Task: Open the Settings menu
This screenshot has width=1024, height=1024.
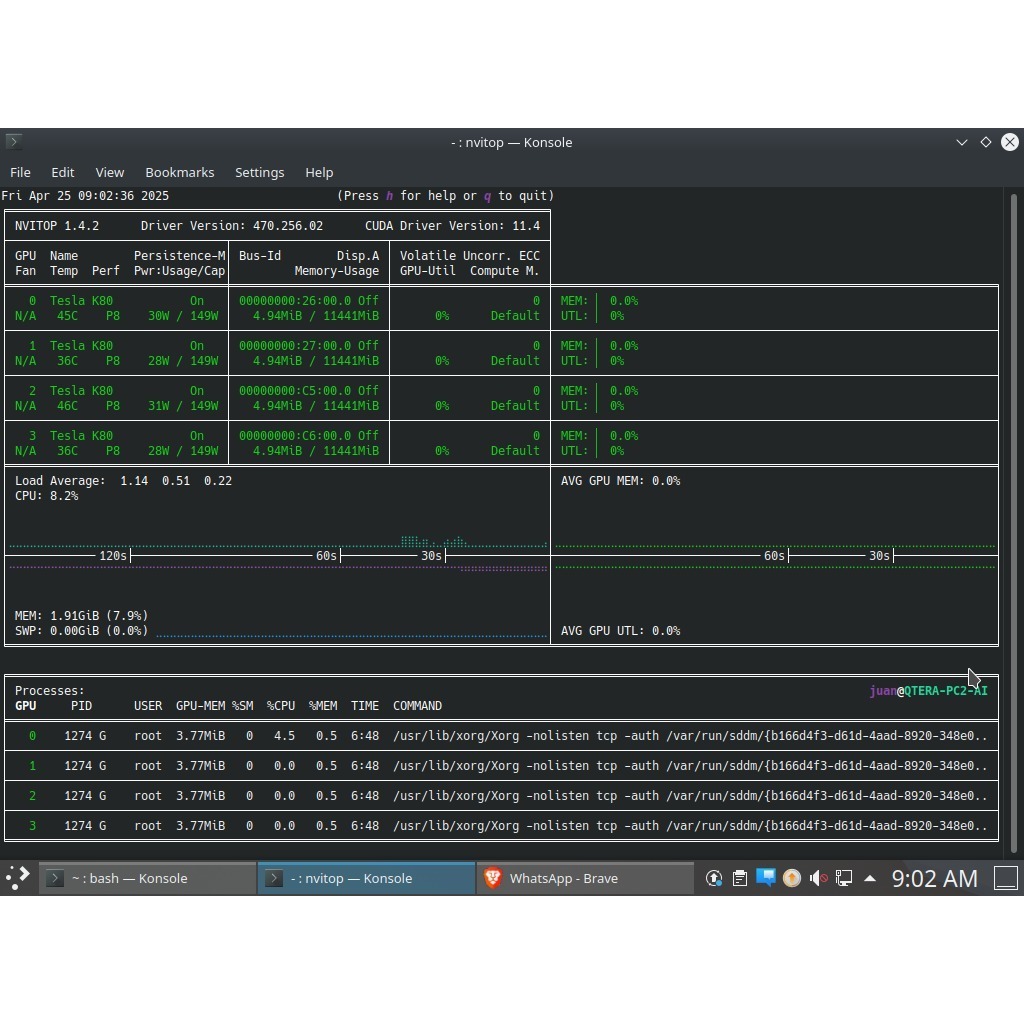Action: [259, 172]
